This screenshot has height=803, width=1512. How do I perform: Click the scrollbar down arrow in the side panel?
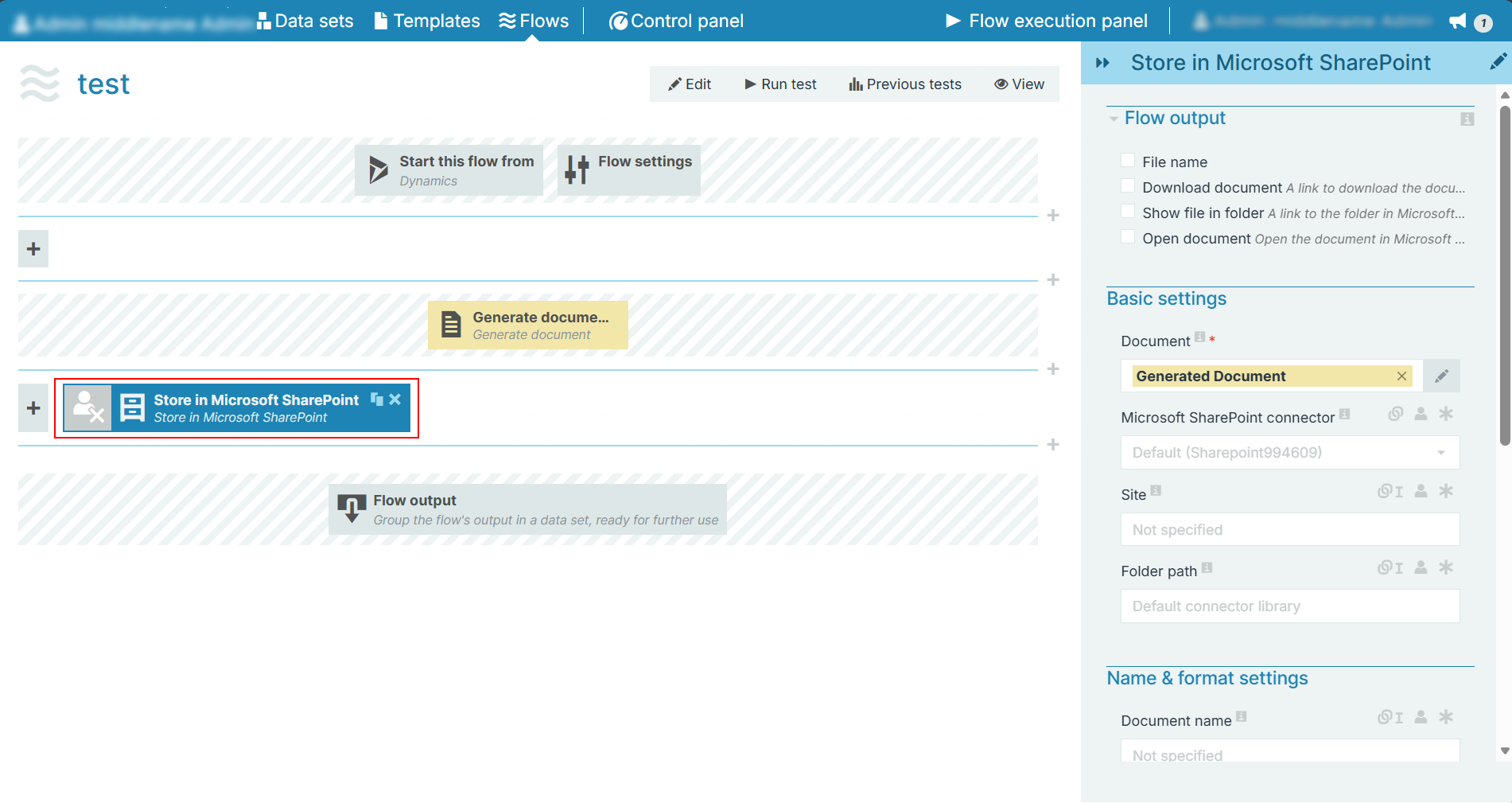point(1505,750)
